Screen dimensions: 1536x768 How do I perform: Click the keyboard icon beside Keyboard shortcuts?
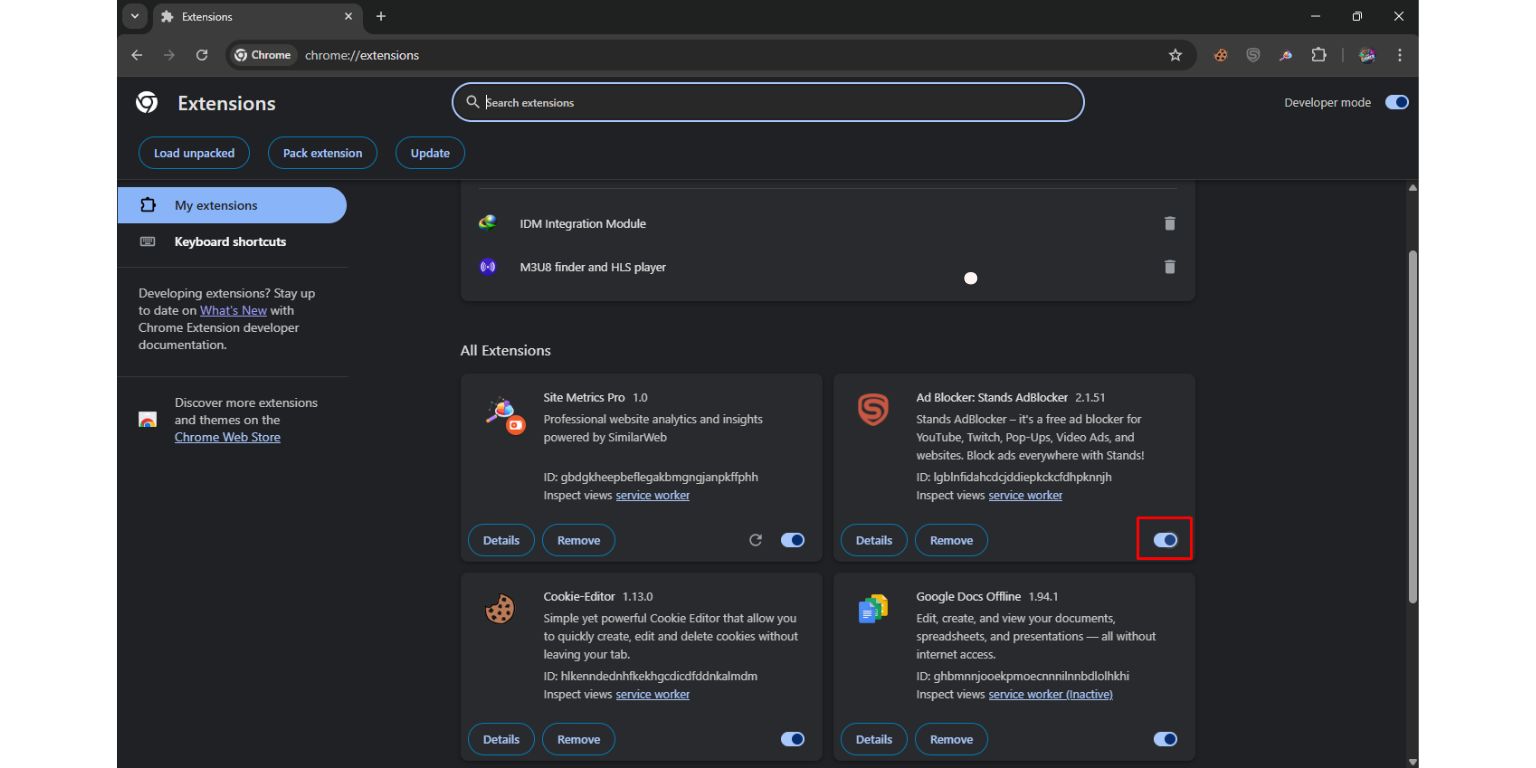click(x=147, y=242)
